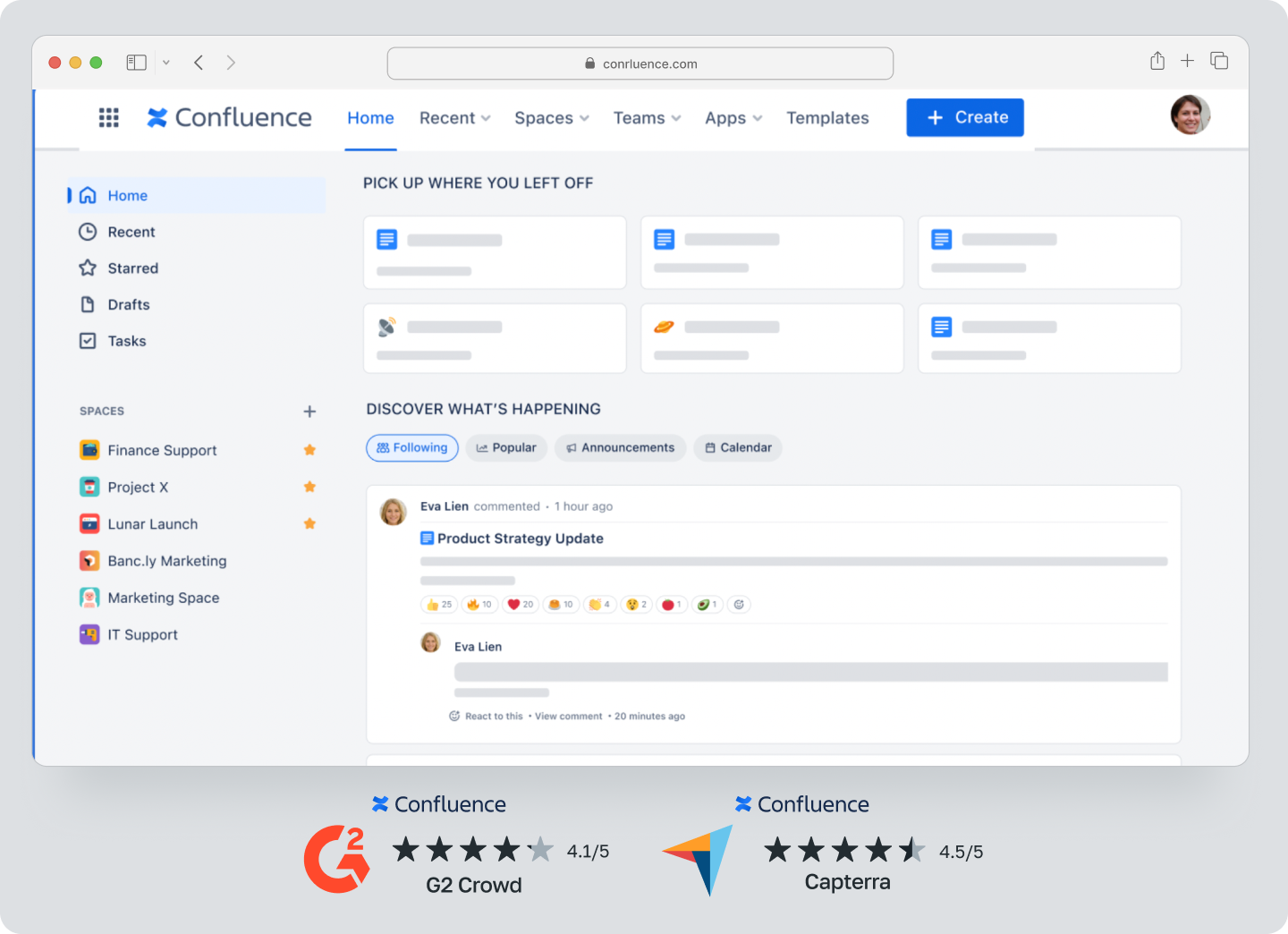Unstar the Finance Support space
This screenshot has height=934, width=1288.
click(x=309, y=450)
